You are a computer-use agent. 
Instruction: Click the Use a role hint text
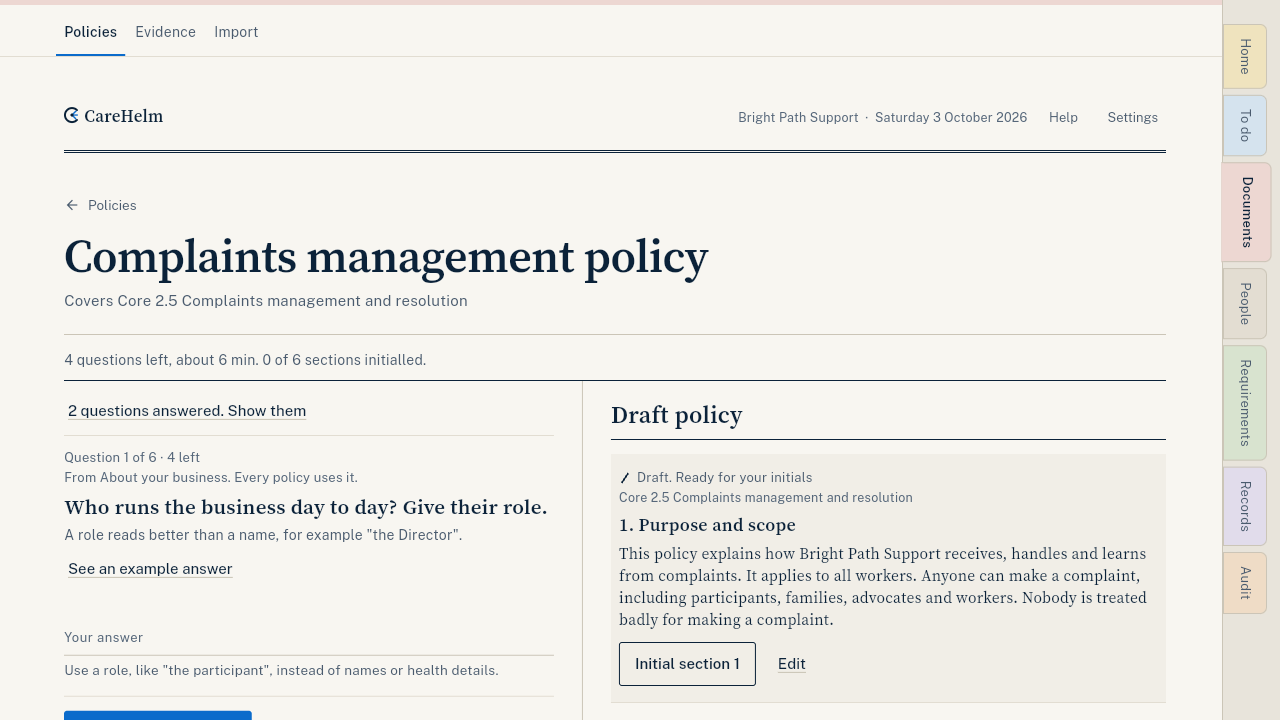click(281, 670)
